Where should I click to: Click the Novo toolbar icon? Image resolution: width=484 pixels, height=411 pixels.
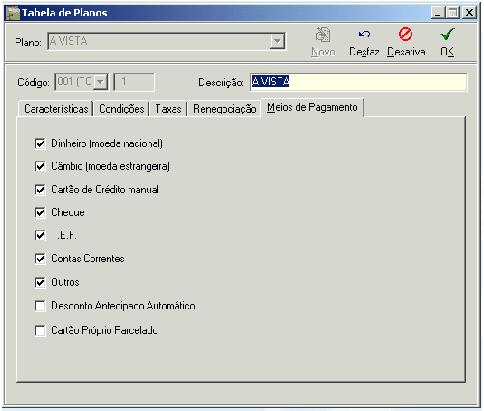click(323, 35)
